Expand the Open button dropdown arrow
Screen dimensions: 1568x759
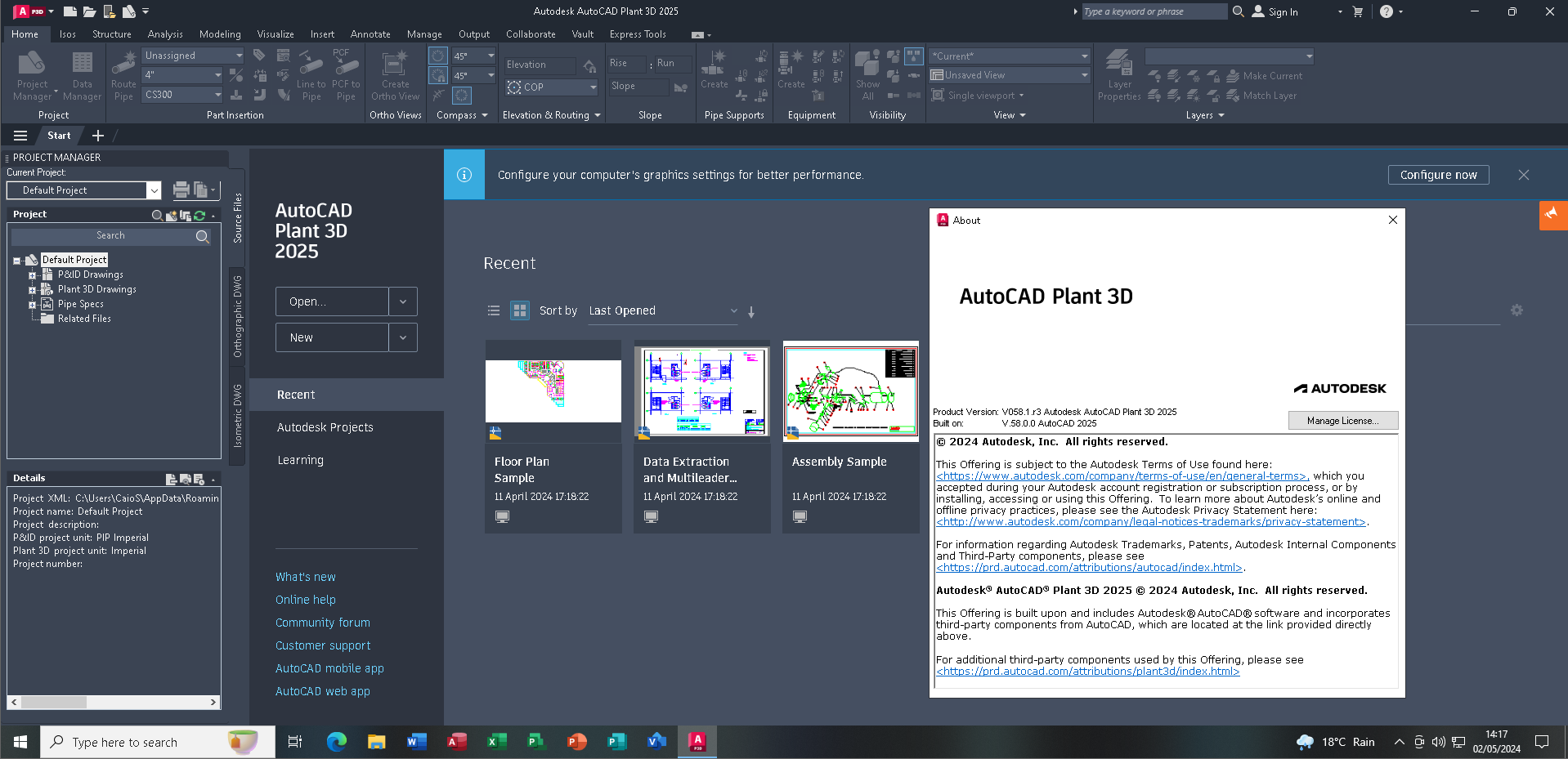click(x=403, y=301)
